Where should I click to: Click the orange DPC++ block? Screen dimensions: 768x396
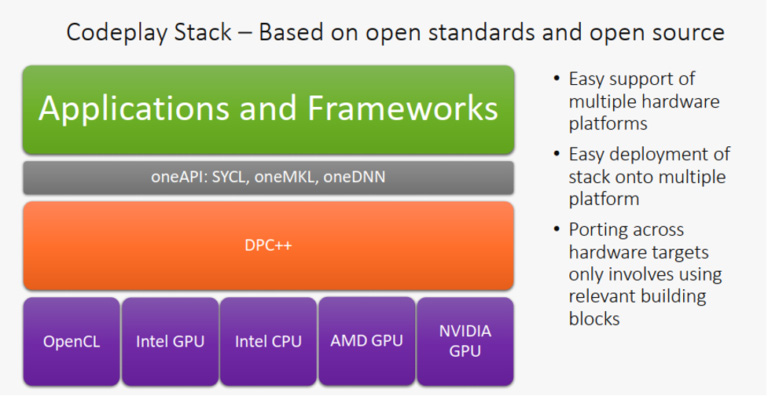[268, 246]
